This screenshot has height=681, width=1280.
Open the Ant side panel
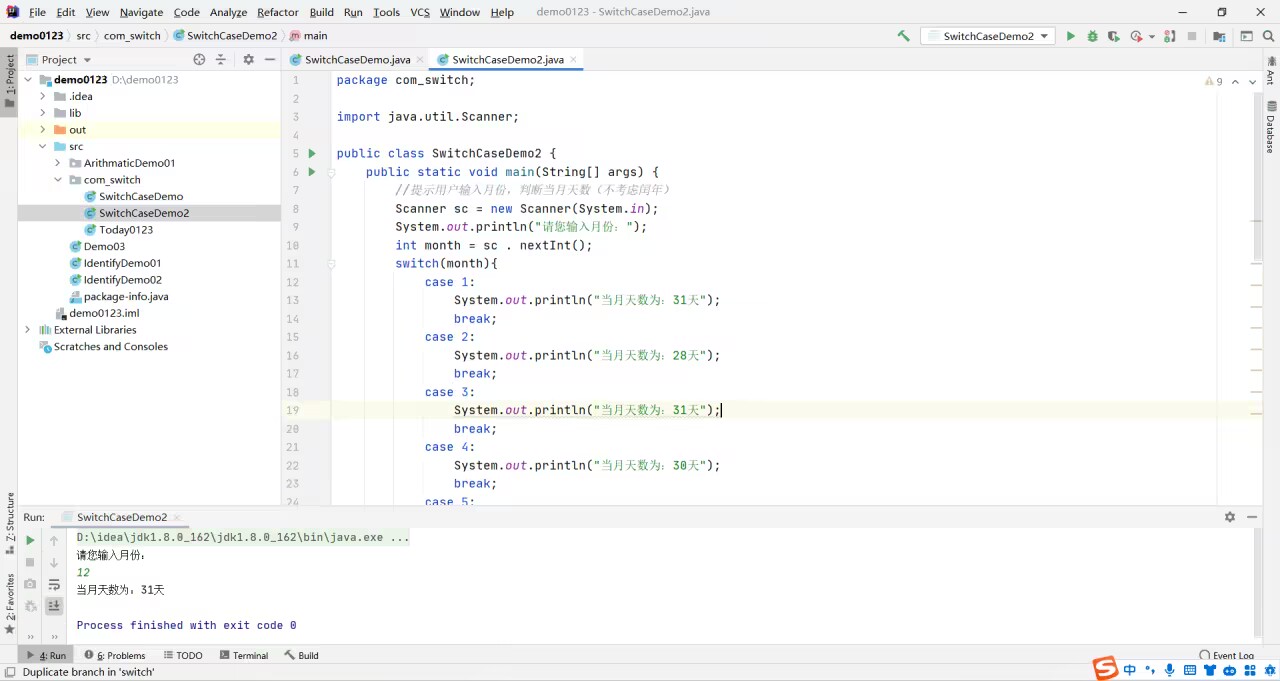click(1271, 71)
